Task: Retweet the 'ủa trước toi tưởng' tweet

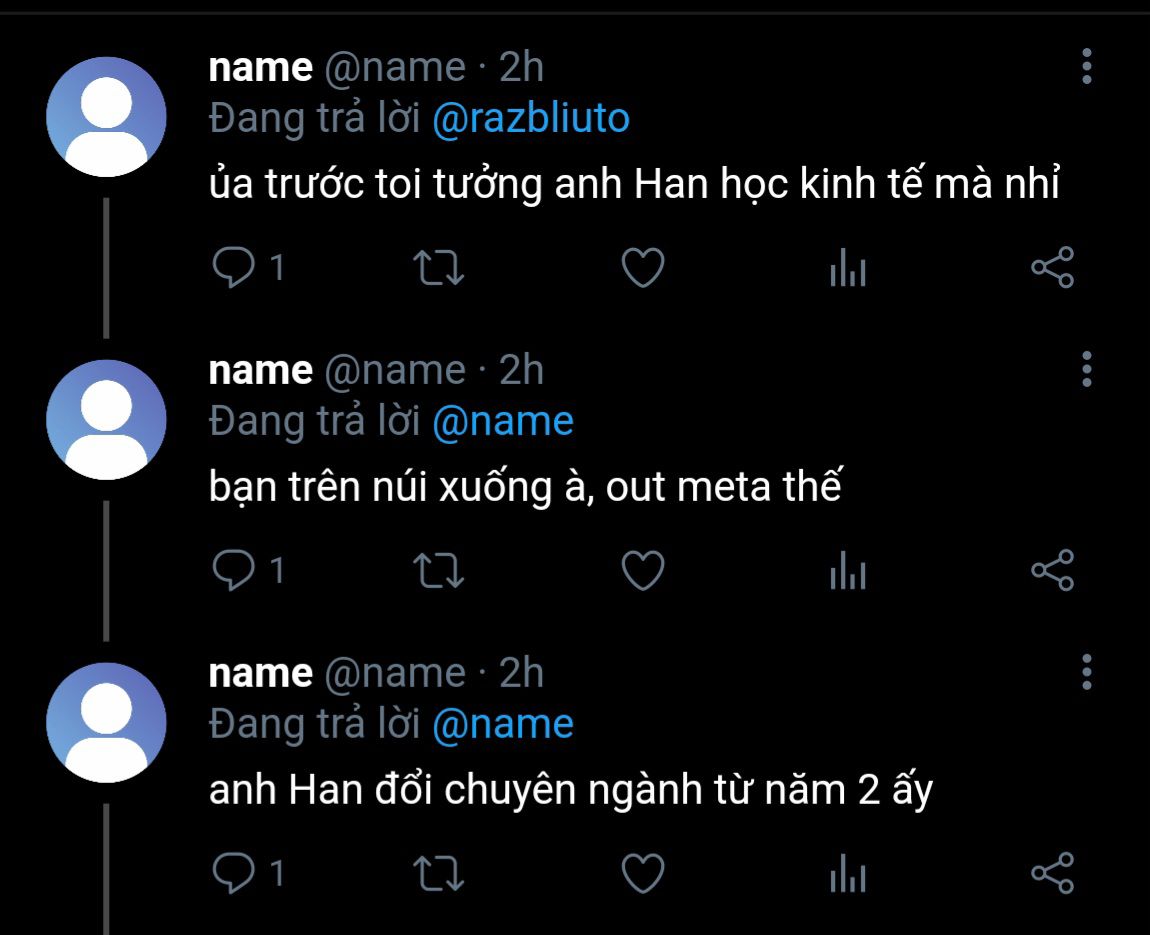Action: 439,268
